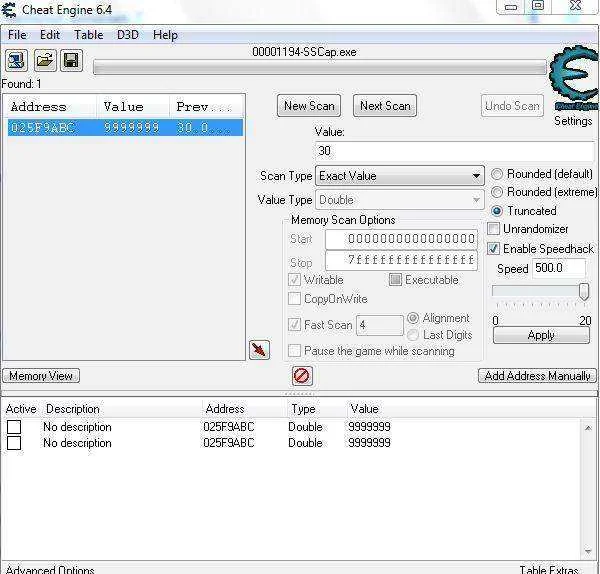The image size is (600, 574).
Task: Open Advanced Options
Action: (50, 569)
